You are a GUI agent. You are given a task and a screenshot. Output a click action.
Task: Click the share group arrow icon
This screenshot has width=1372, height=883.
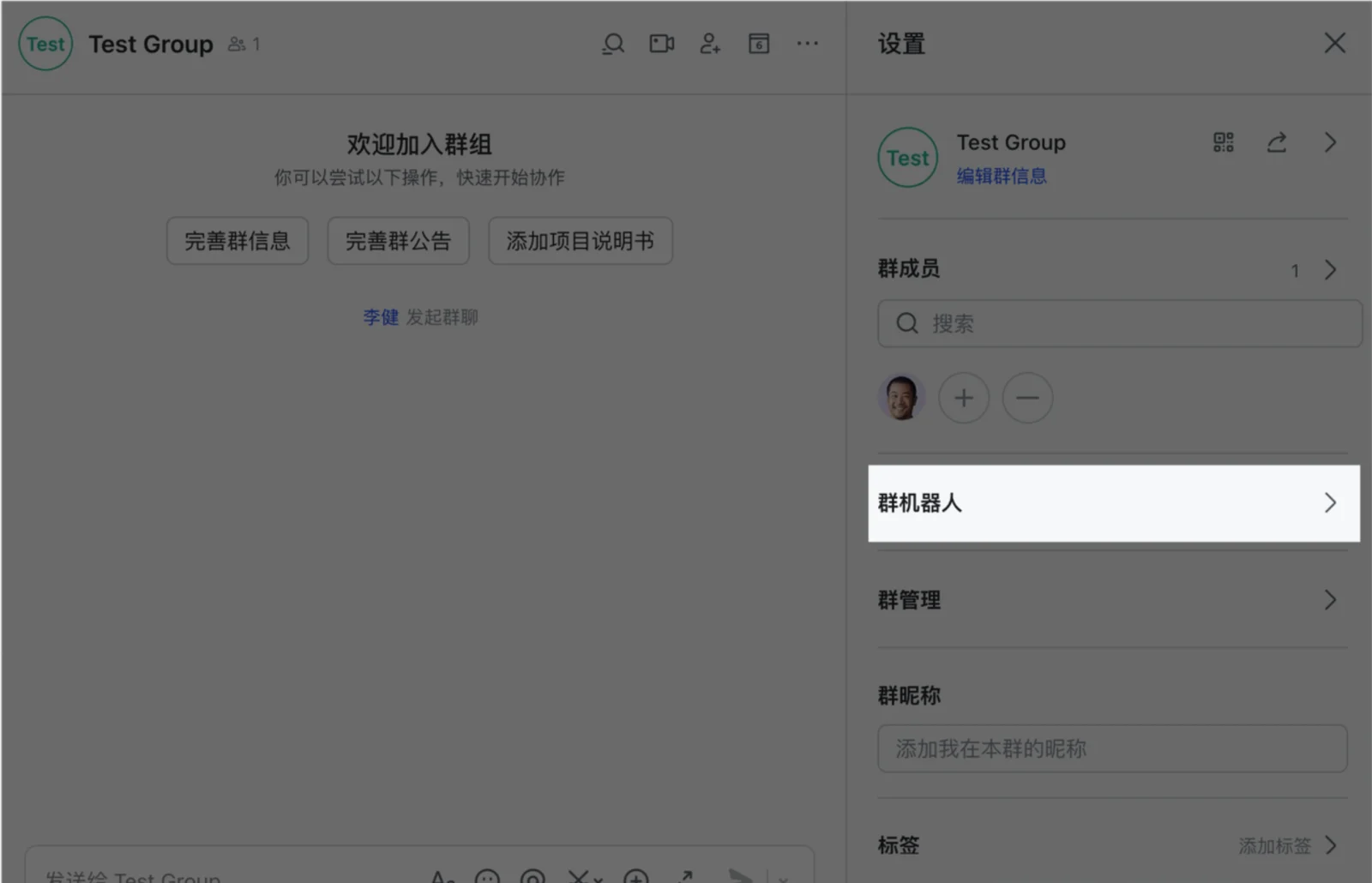tap(1277, 142)
